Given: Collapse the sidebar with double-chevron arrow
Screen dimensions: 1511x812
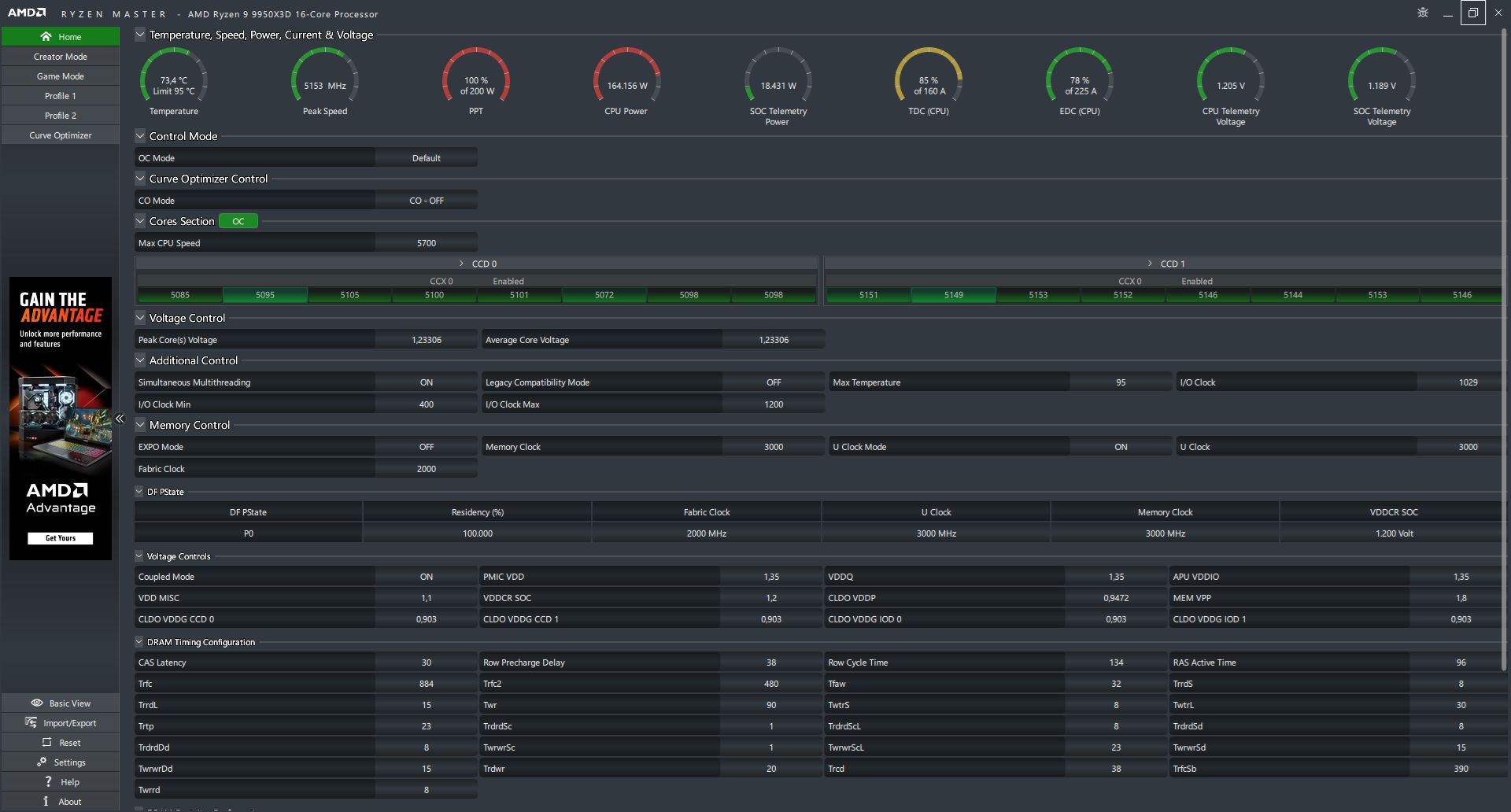Looking at the screenshot, I should pos(120,419).
